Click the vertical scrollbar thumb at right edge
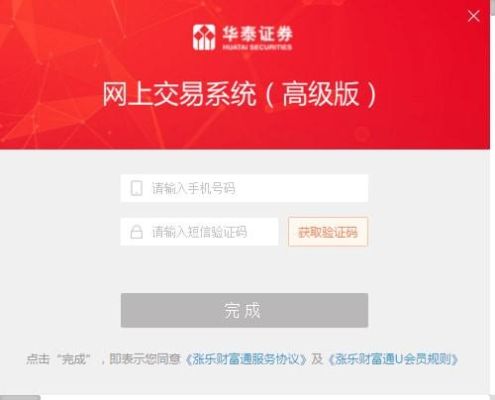Screen dimensions: 495x400 [x=493, y=7]
